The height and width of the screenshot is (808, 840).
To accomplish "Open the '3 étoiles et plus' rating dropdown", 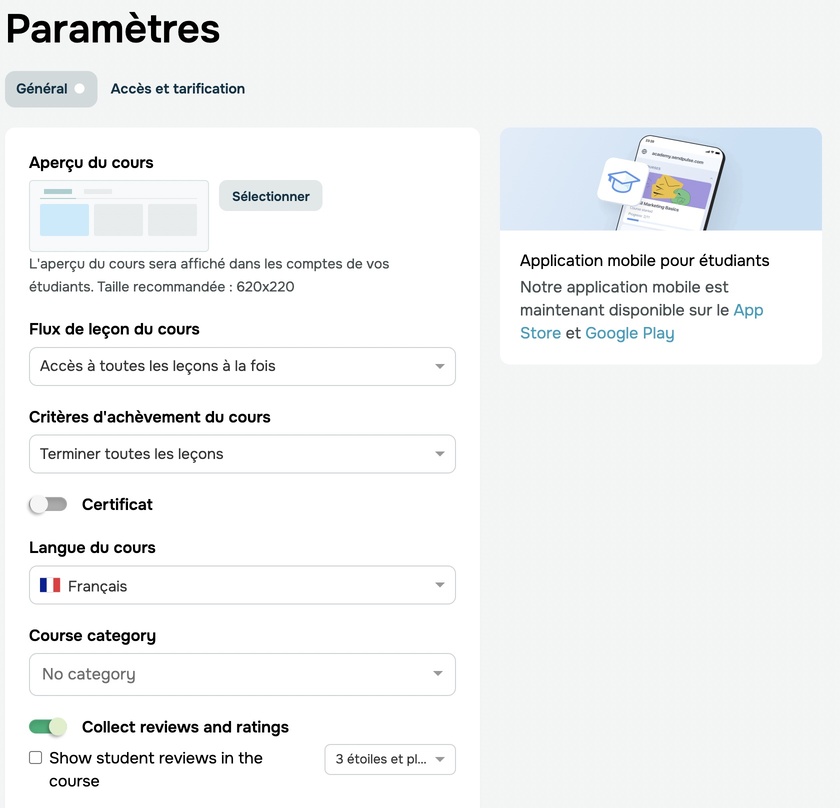I will pos(389,759).
